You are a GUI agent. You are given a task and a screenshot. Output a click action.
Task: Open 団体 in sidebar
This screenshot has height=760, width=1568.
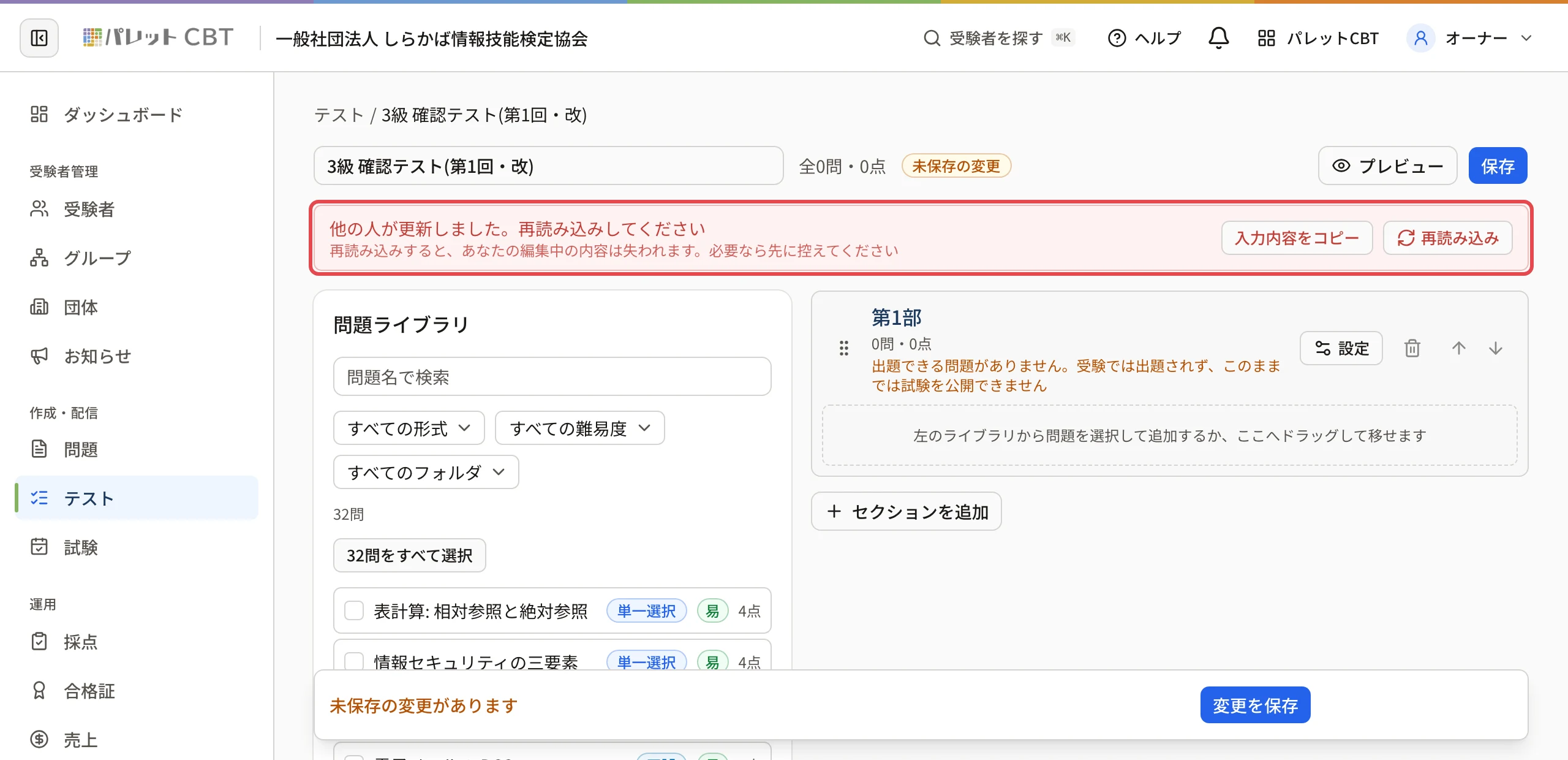coord(137,307)
